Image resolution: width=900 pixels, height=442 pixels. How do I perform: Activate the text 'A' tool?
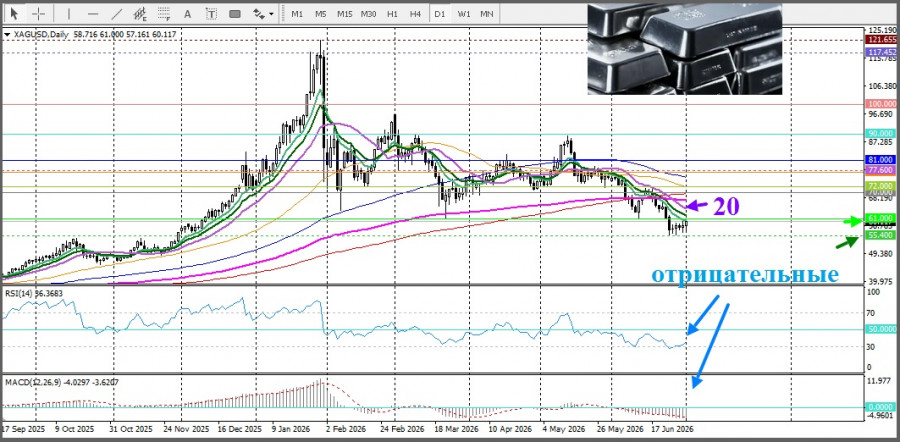188,13
